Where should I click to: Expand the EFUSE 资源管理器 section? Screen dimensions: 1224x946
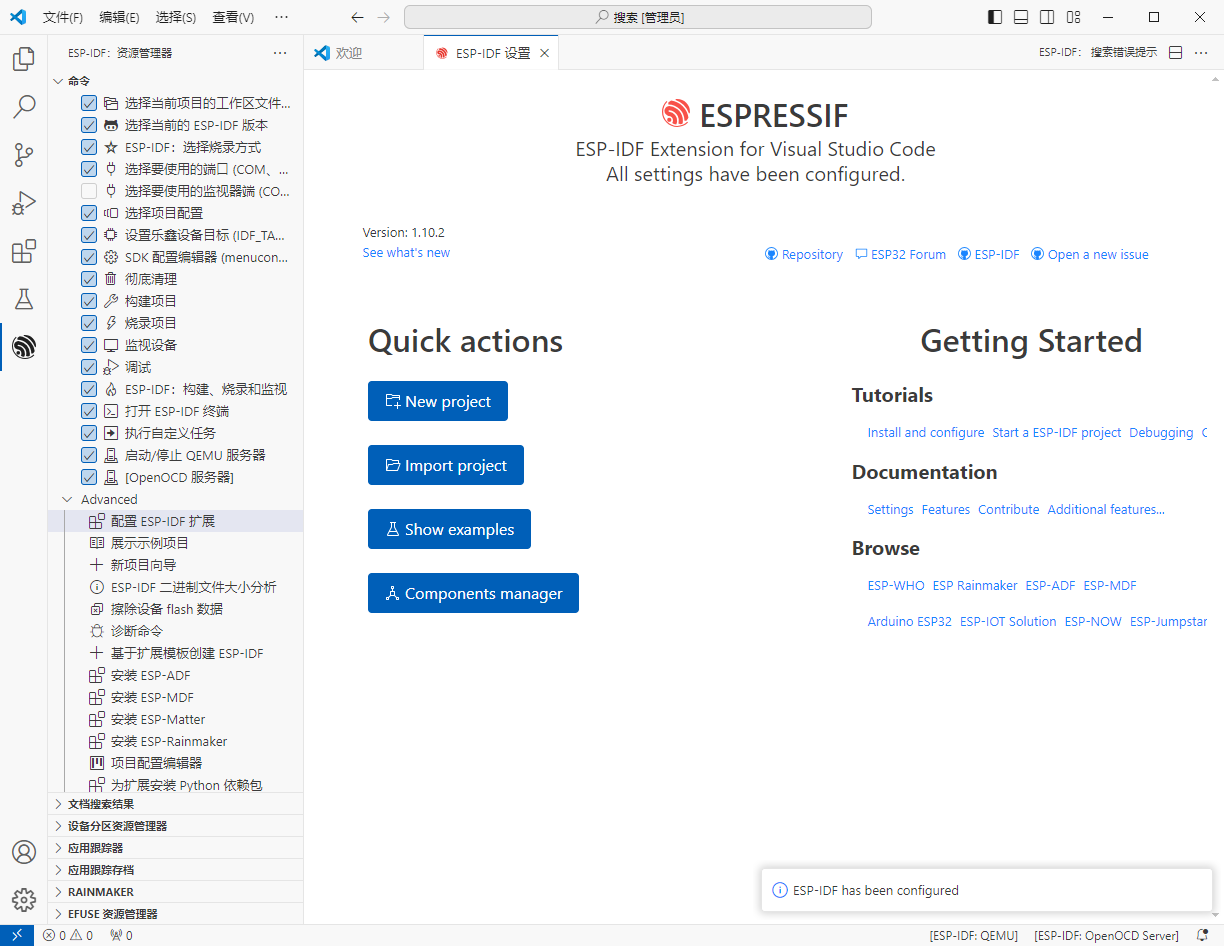coord(175,914)
